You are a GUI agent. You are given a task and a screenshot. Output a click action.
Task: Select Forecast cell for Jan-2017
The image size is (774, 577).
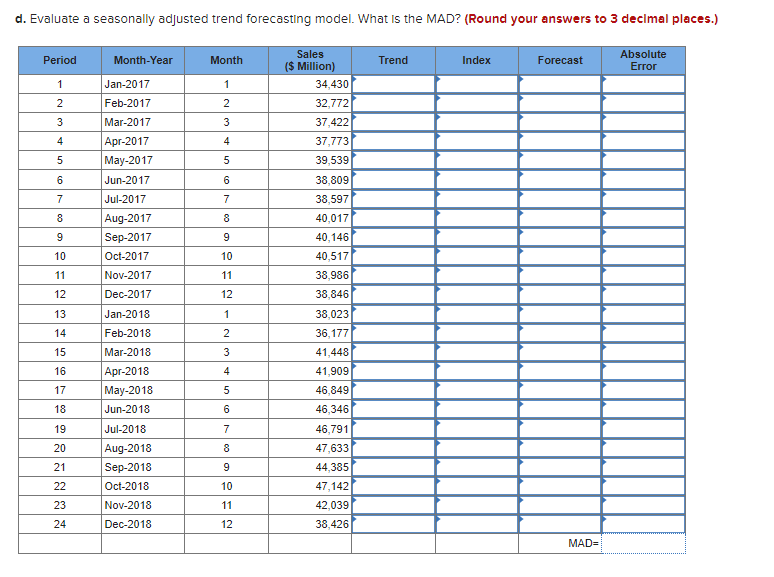[x=560, y=84]
